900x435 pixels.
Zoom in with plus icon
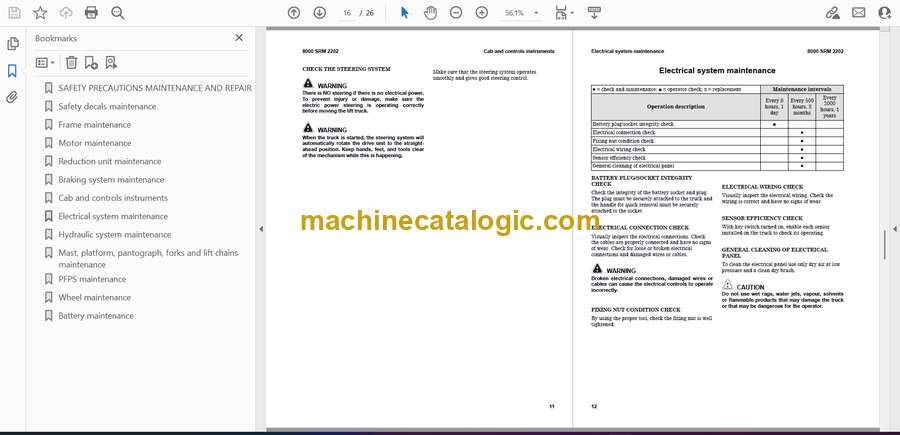coord(482,13)
